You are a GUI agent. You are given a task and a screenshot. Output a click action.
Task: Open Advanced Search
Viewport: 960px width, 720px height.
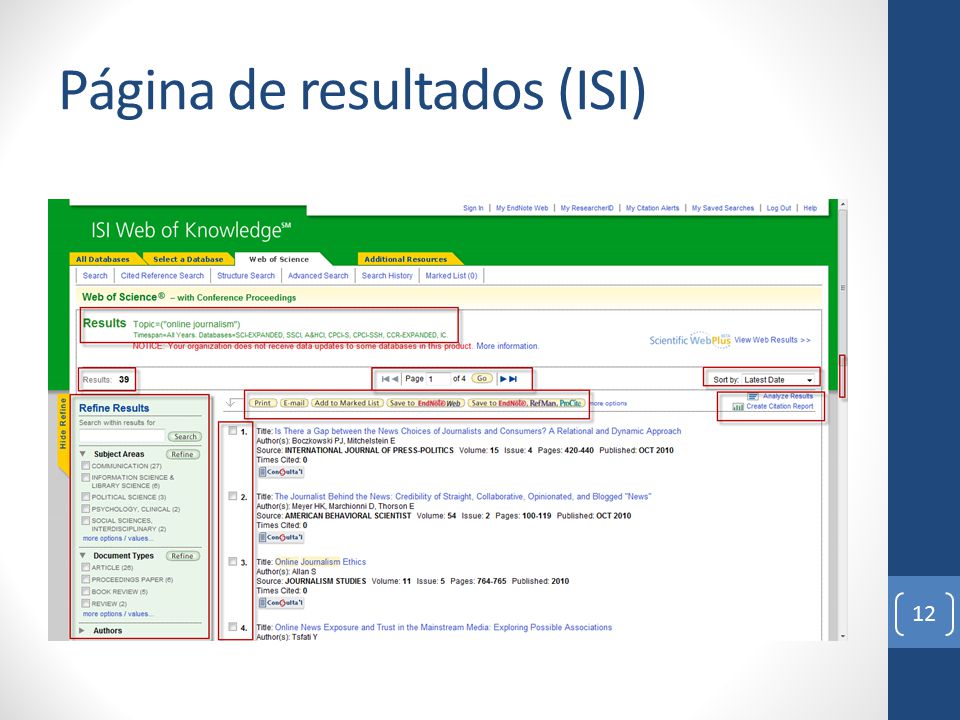coord(318,276)
